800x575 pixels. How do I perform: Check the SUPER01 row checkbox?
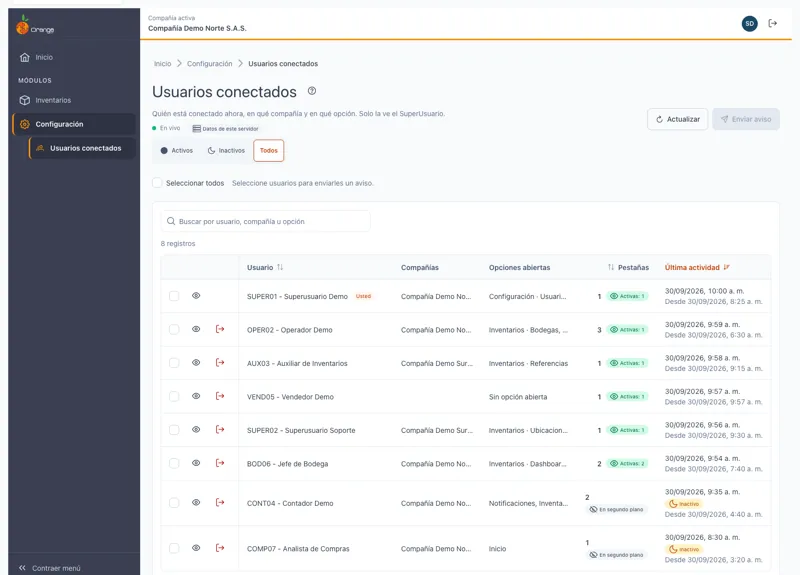point(174,296)
